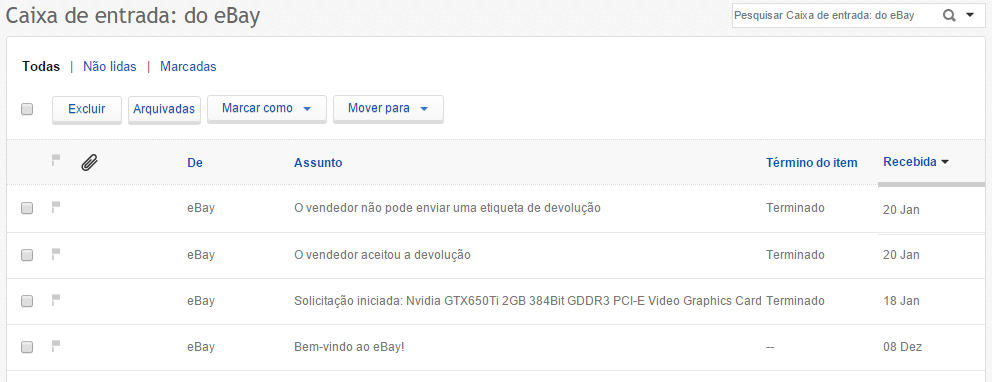Sort messages by Assunto column
This screenshot has width=992, height=382.
coord(318,163)
